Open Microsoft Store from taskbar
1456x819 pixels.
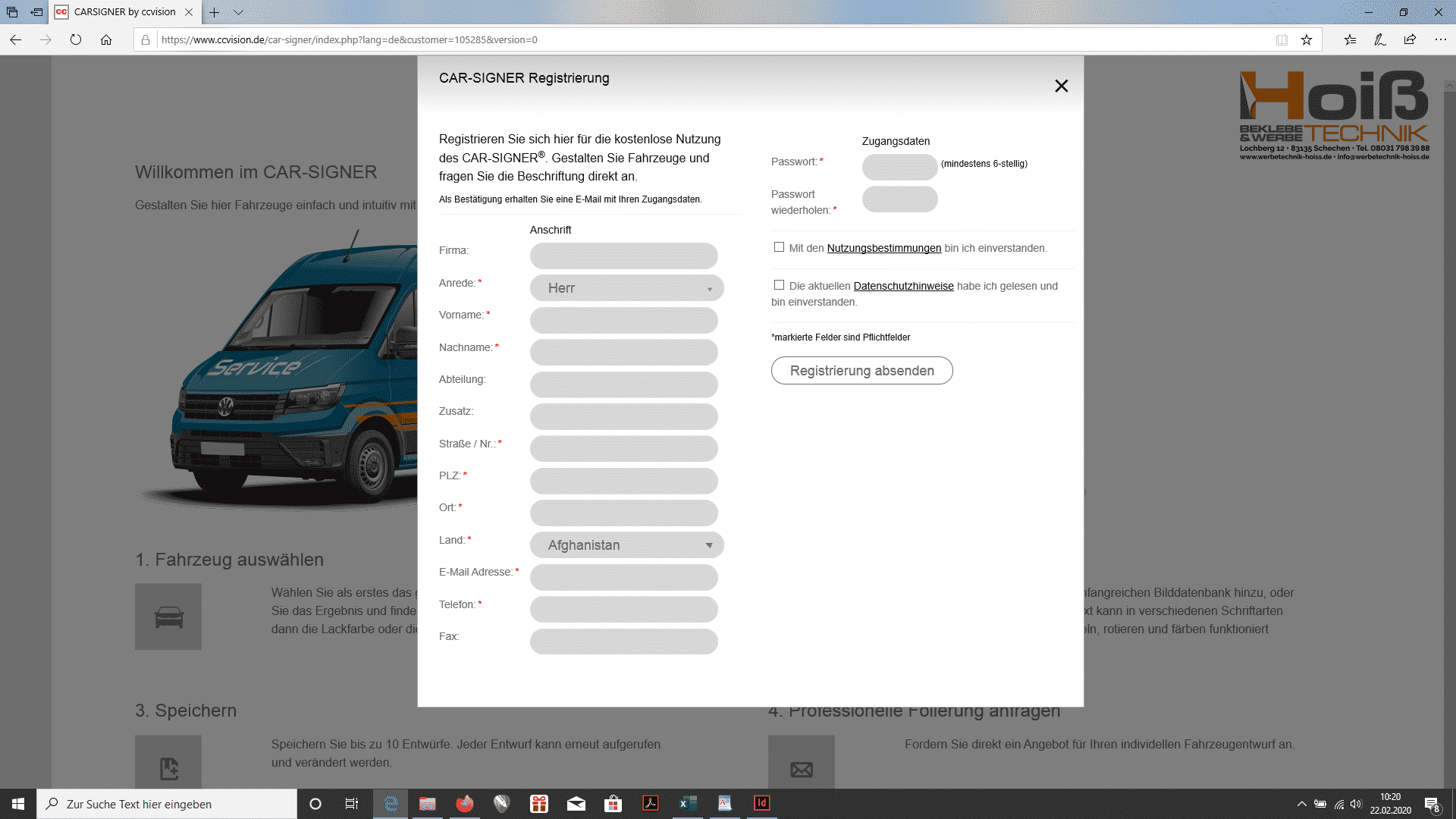pos(613,804)
